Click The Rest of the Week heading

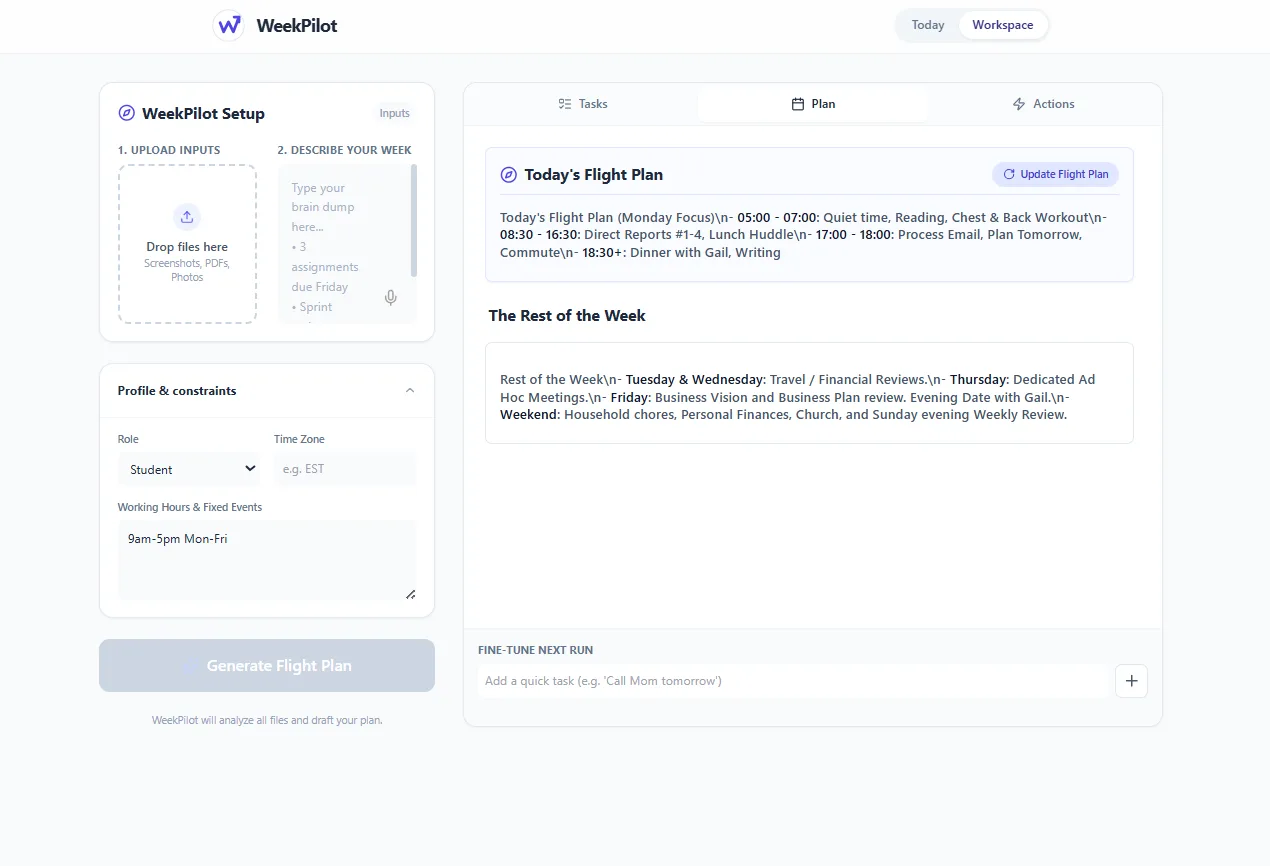click(567, 316)
